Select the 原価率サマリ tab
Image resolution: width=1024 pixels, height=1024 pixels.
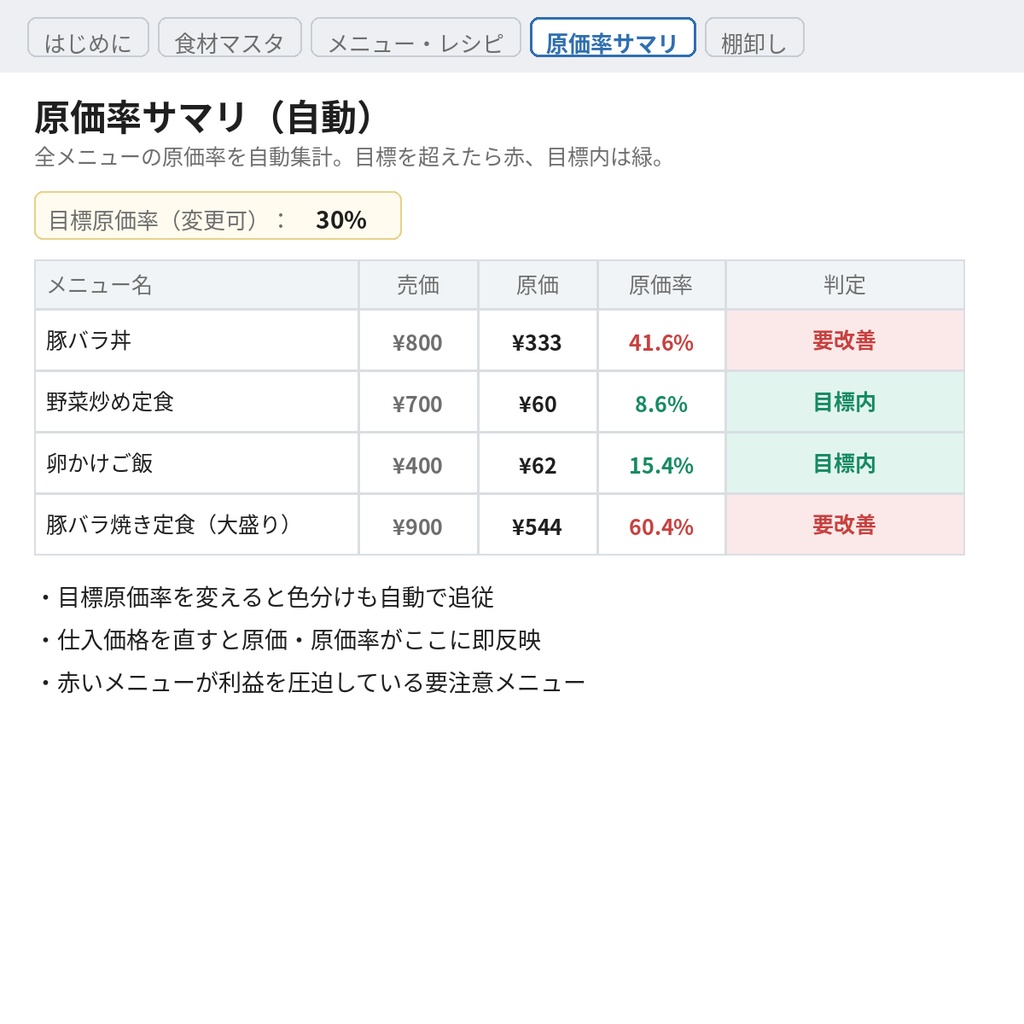[x=613, y=38]
